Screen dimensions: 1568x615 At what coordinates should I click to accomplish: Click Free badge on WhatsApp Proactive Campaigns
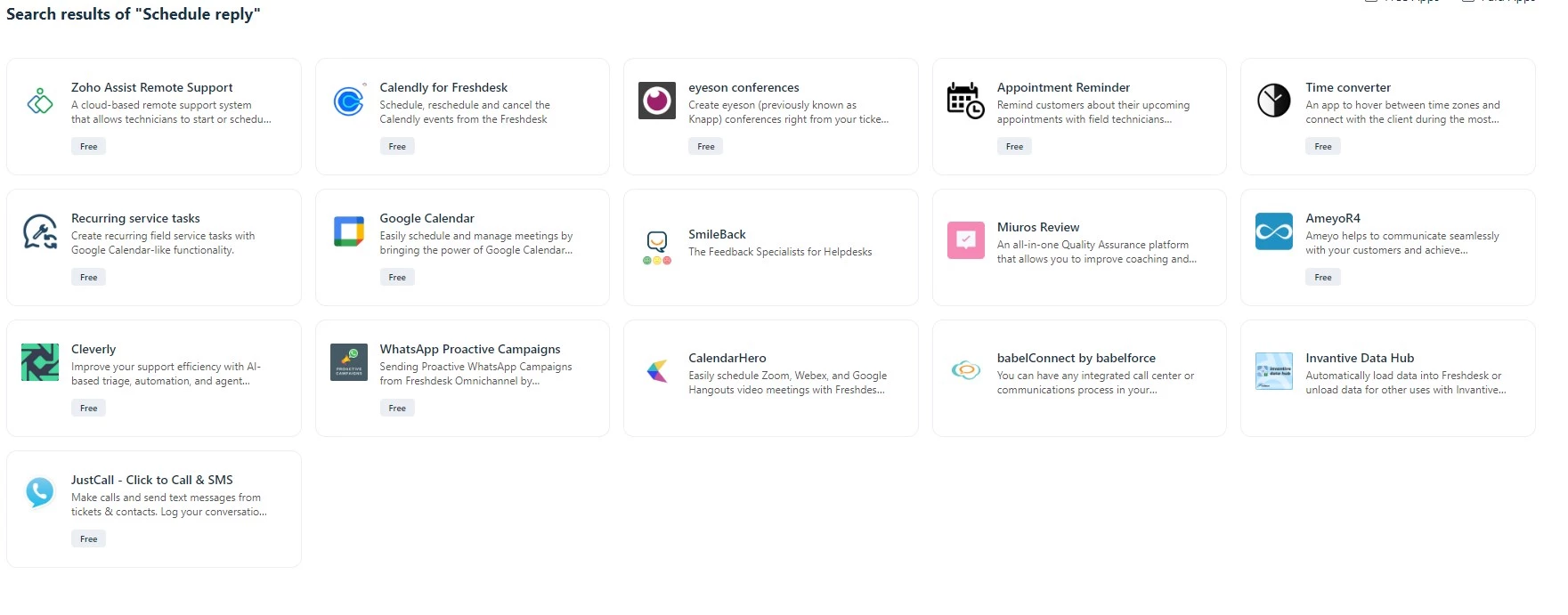tap(397, 408)
